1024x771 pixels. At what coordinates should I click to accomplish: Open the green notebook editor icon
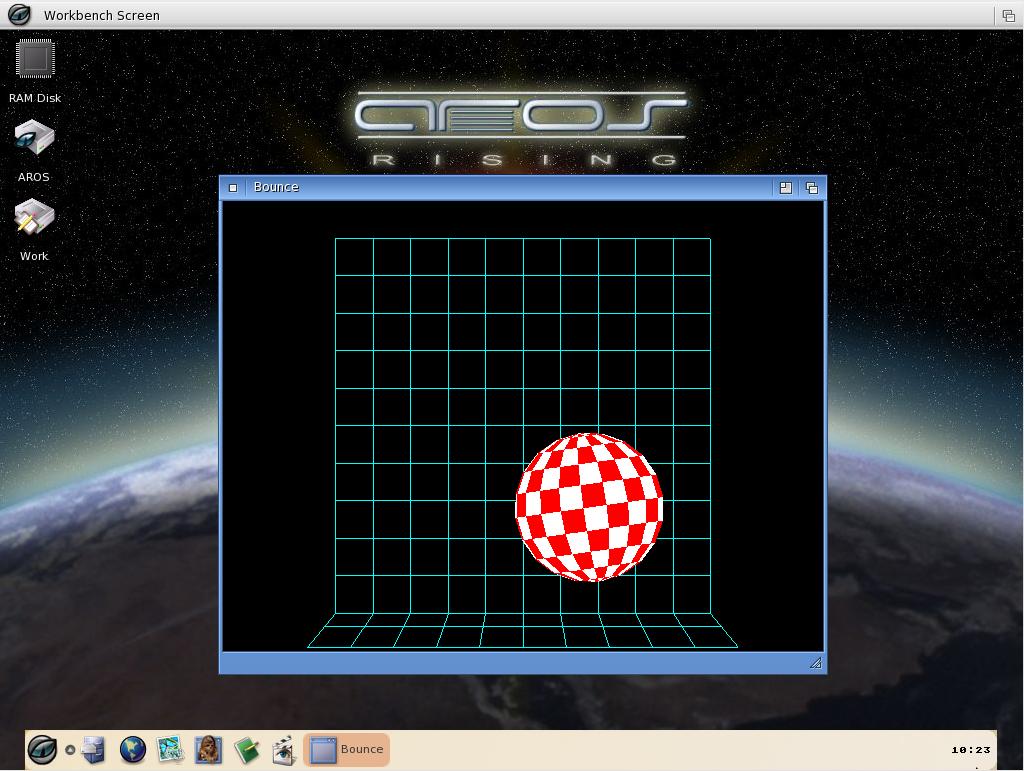[247, 750]
